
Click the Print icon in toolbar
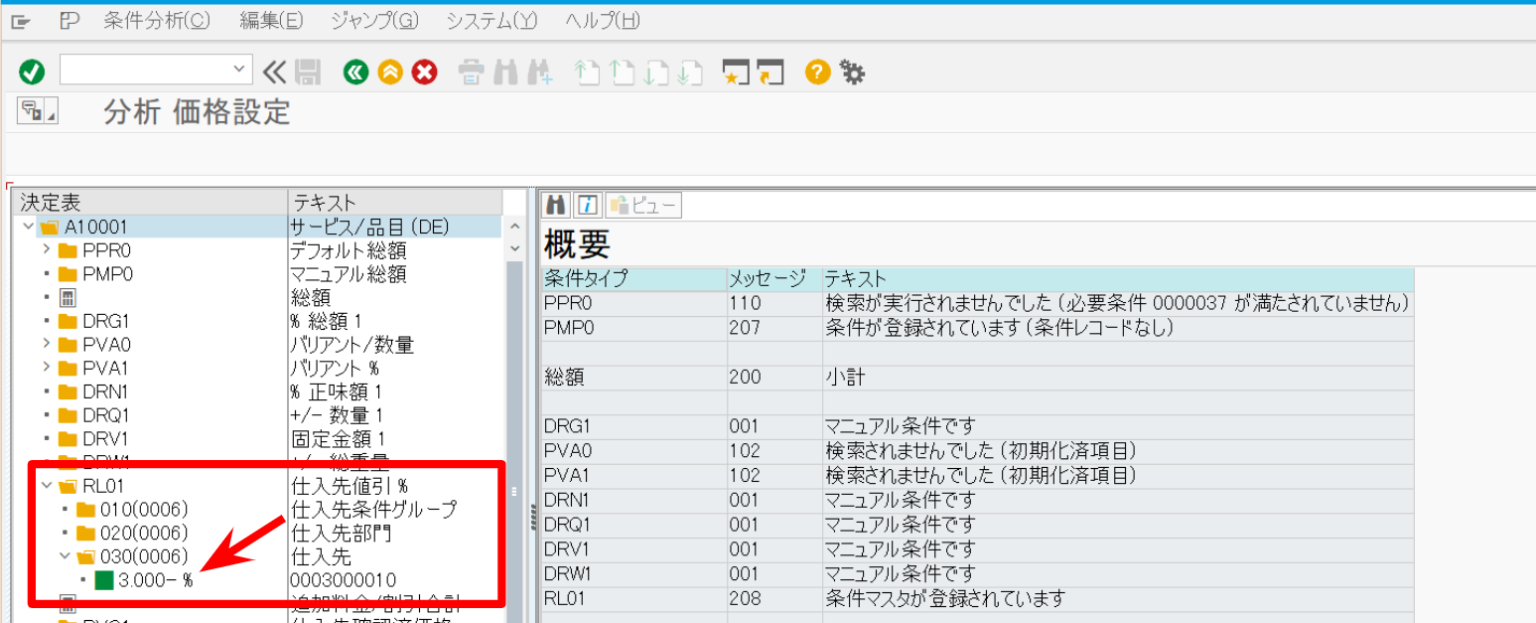472,72
